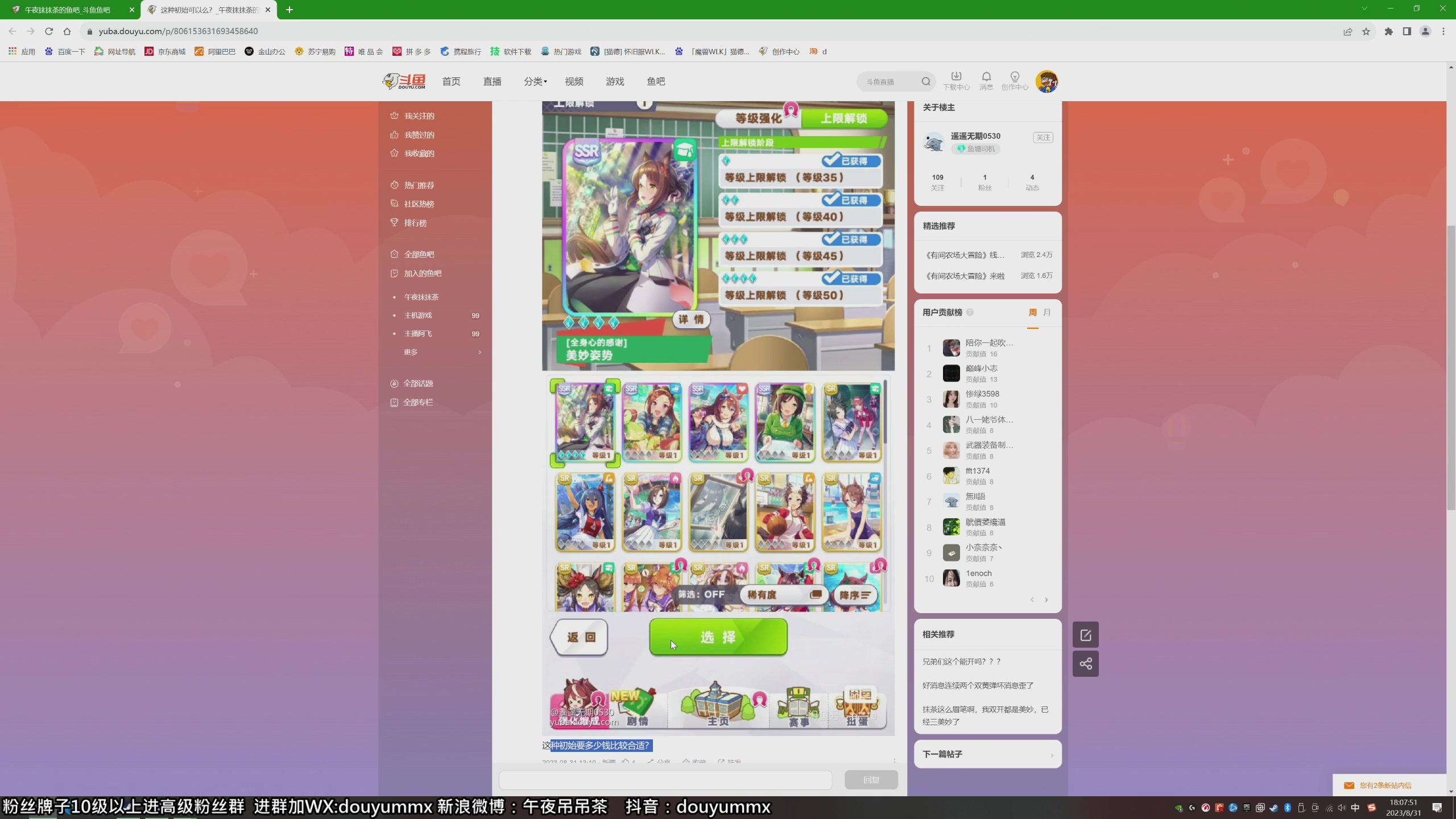Open the 排行榜 sidebar item

point(409,223)
